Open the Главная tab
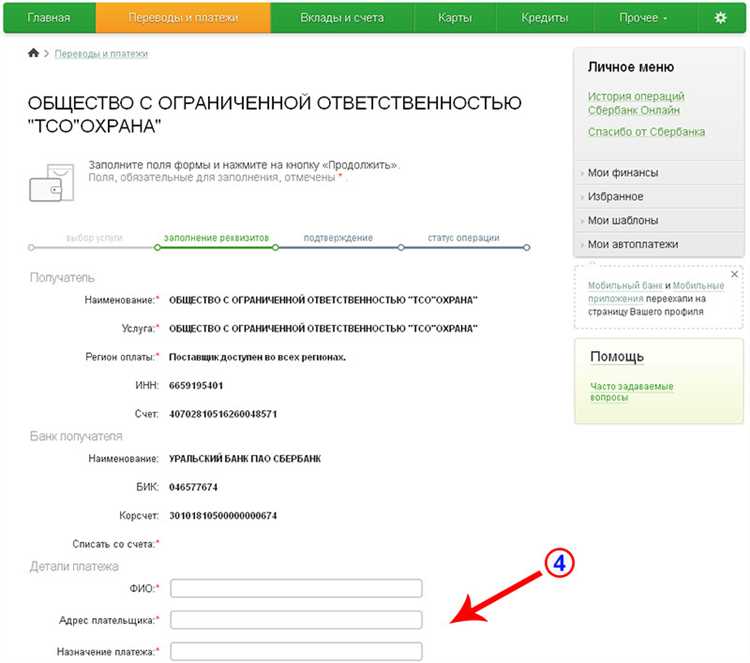 pyautogui.click(x=49, y=18)
